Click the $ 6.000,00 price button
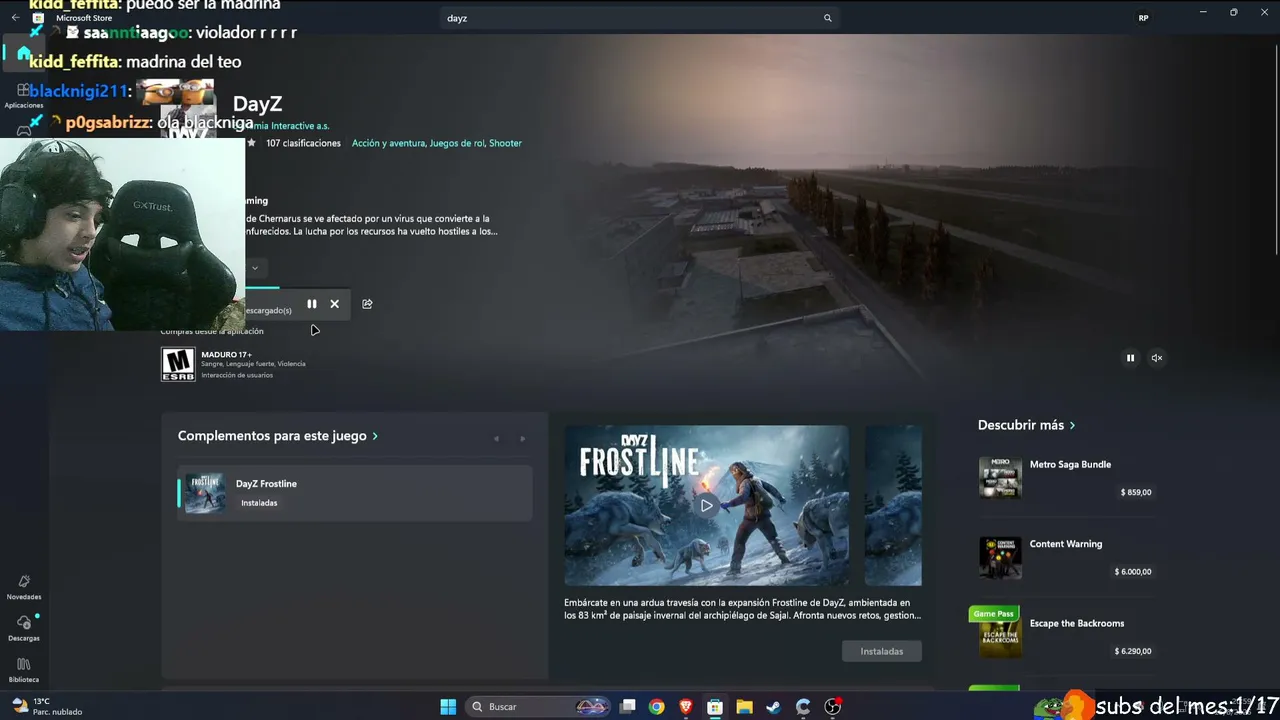This screenshot has height=720, width=1280. [x=1133, y=572]
